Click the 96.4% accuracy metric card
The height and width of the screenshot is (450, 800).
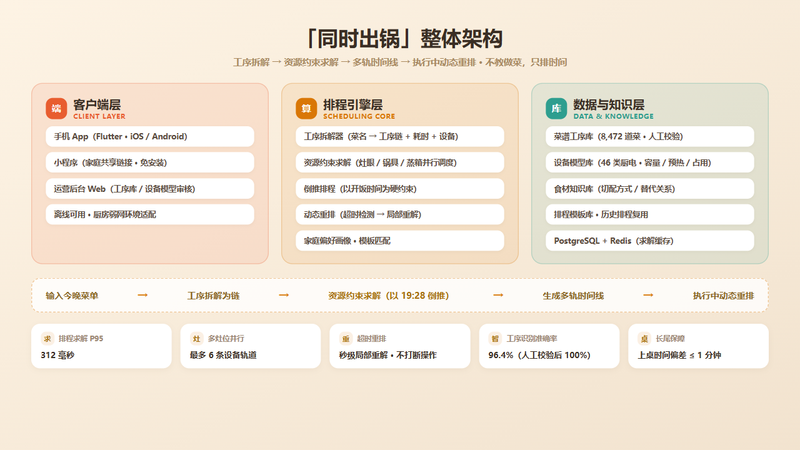tap(549, 346)
